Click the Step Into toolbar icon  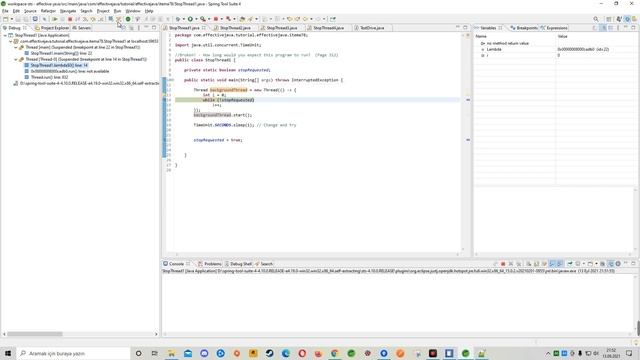click(85, 19)
